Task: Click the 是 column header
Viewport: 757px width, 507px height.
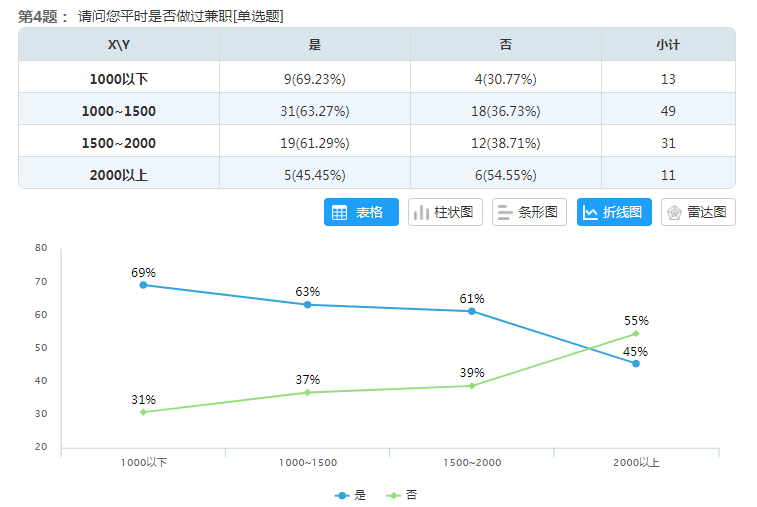Action: pos(315,44)
